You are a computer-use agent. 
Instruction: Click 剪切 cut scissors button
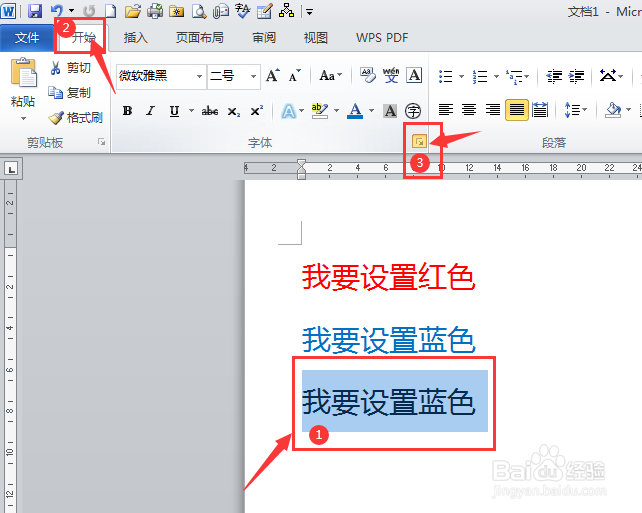point(70,68)
